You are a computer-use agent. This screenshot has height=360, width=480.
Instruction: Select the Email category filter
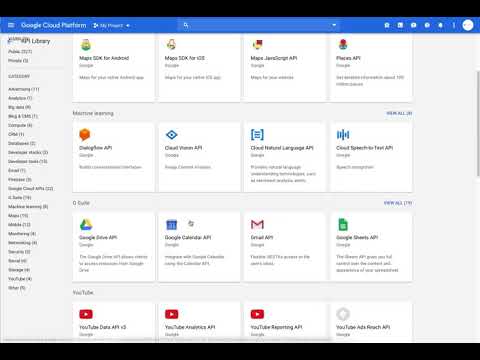(x=17, y=170)
